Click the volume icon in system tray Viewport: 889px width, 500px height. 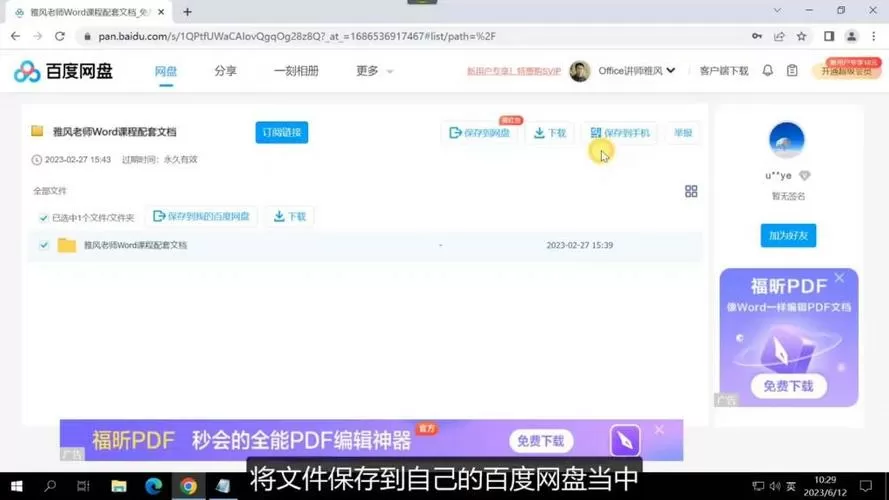click(775, 486)
